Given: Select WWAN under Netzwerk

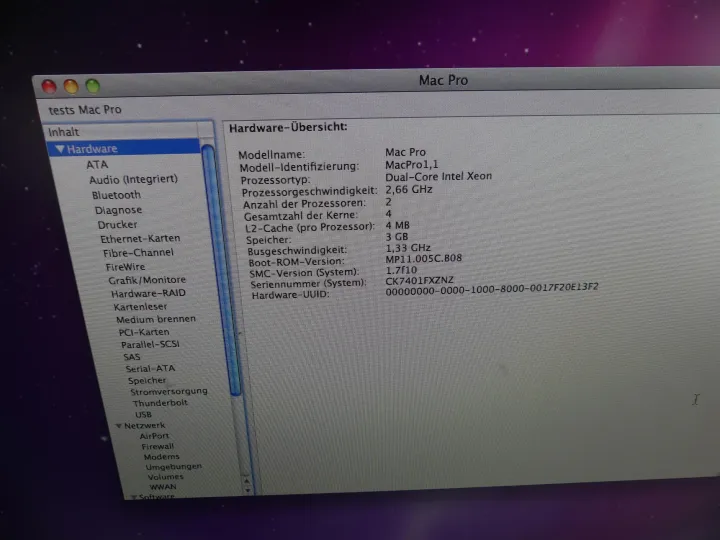Looking at the screenshot, I should tap(163, 487).
